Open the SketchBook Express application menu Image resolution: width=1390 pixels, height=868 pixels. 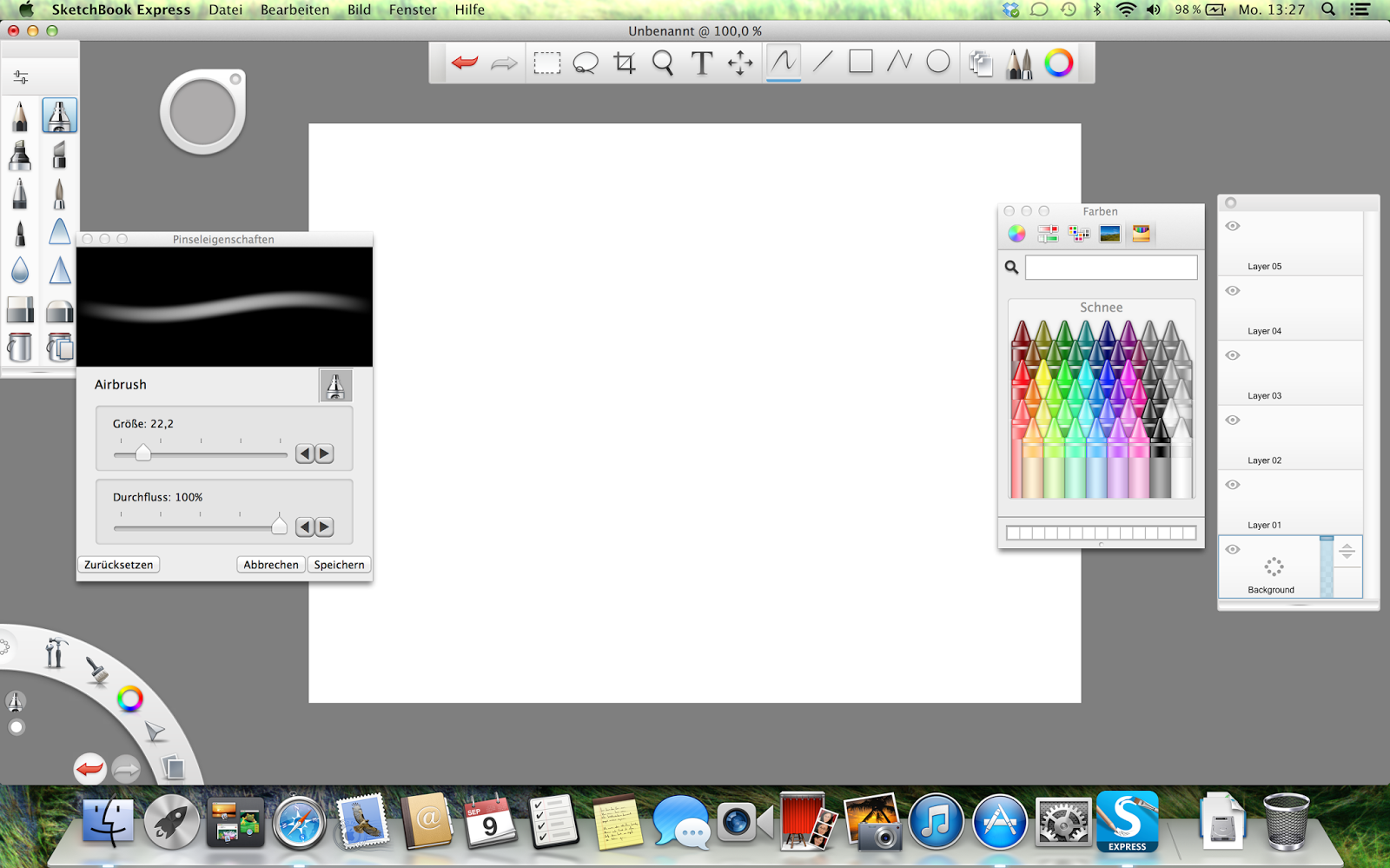coord(121,10)
